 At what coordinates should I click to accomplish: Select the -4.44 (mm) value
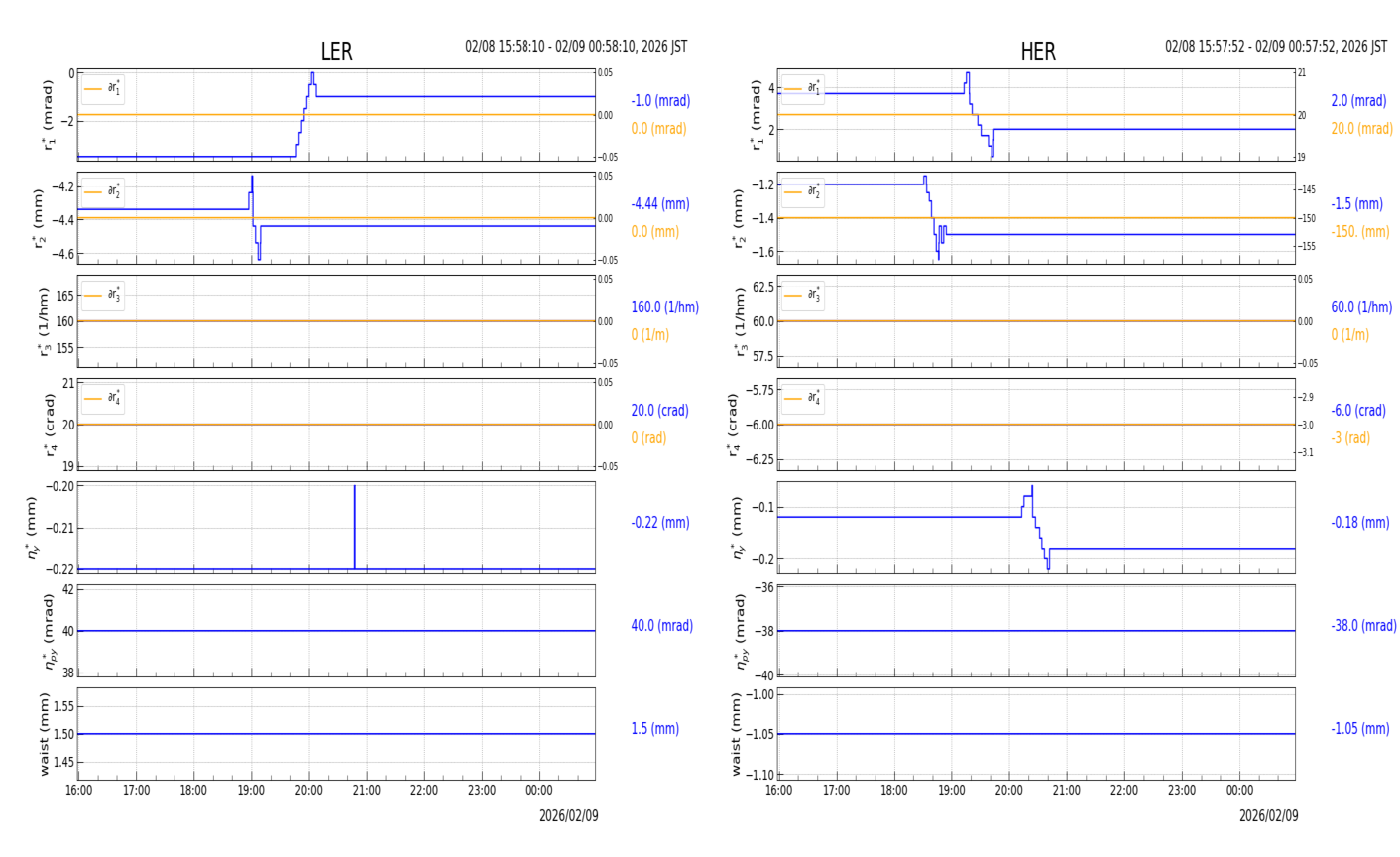[x=660, y=204]
